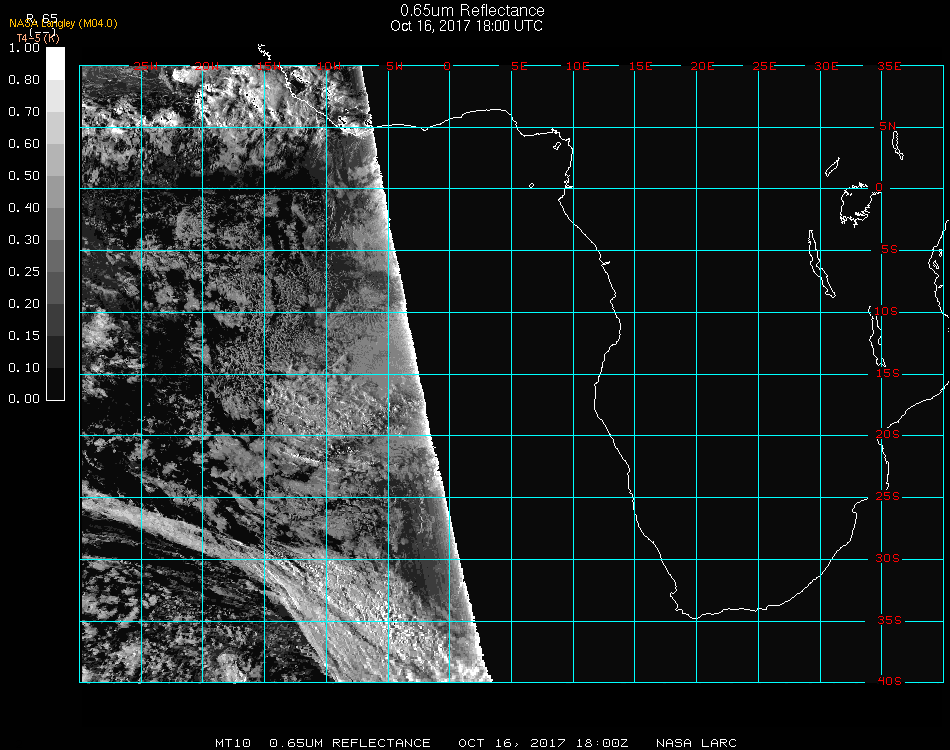Click 'NASA LARC' in the footer caption

tap(696, 743)
